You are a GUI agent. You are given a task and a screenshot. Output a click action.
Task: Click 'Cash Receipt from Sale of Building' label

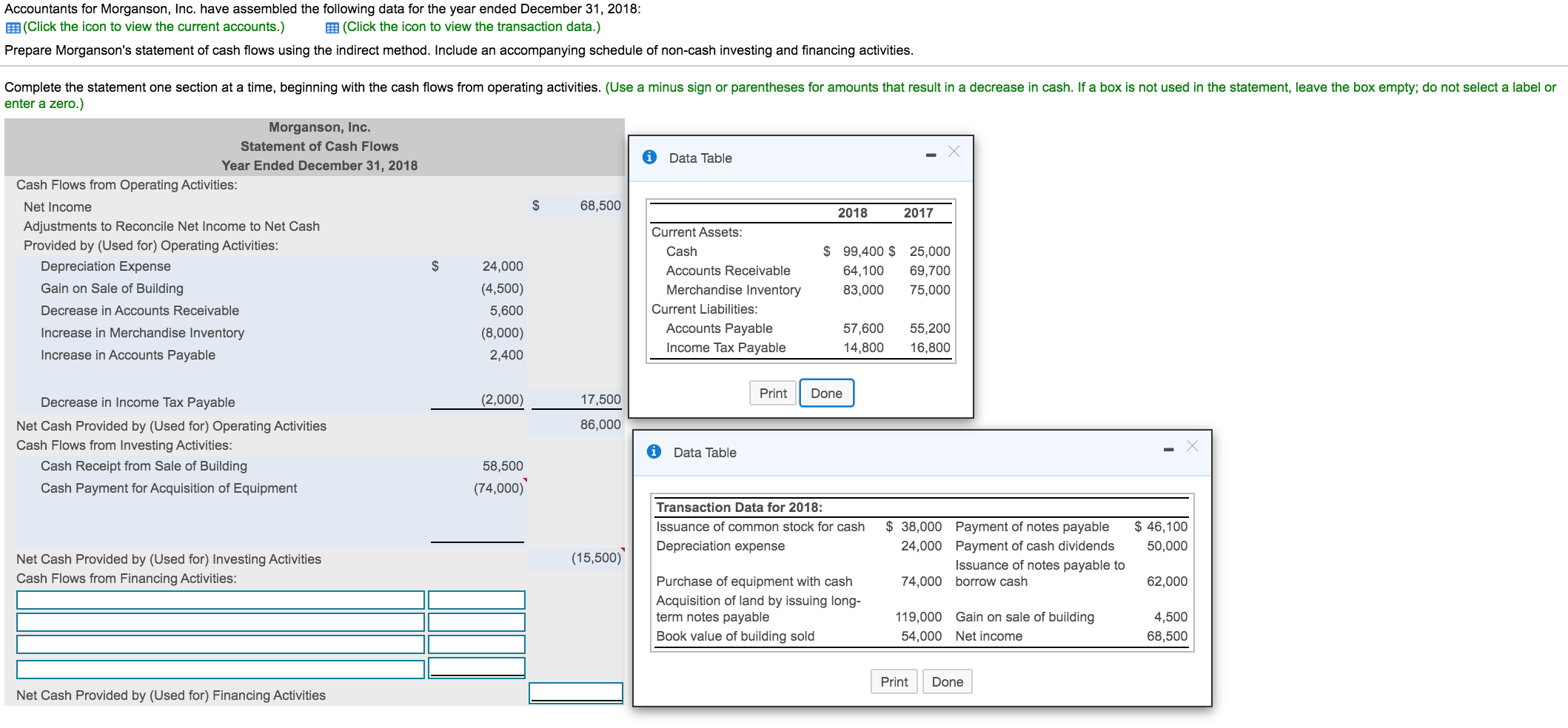point(144,466)
